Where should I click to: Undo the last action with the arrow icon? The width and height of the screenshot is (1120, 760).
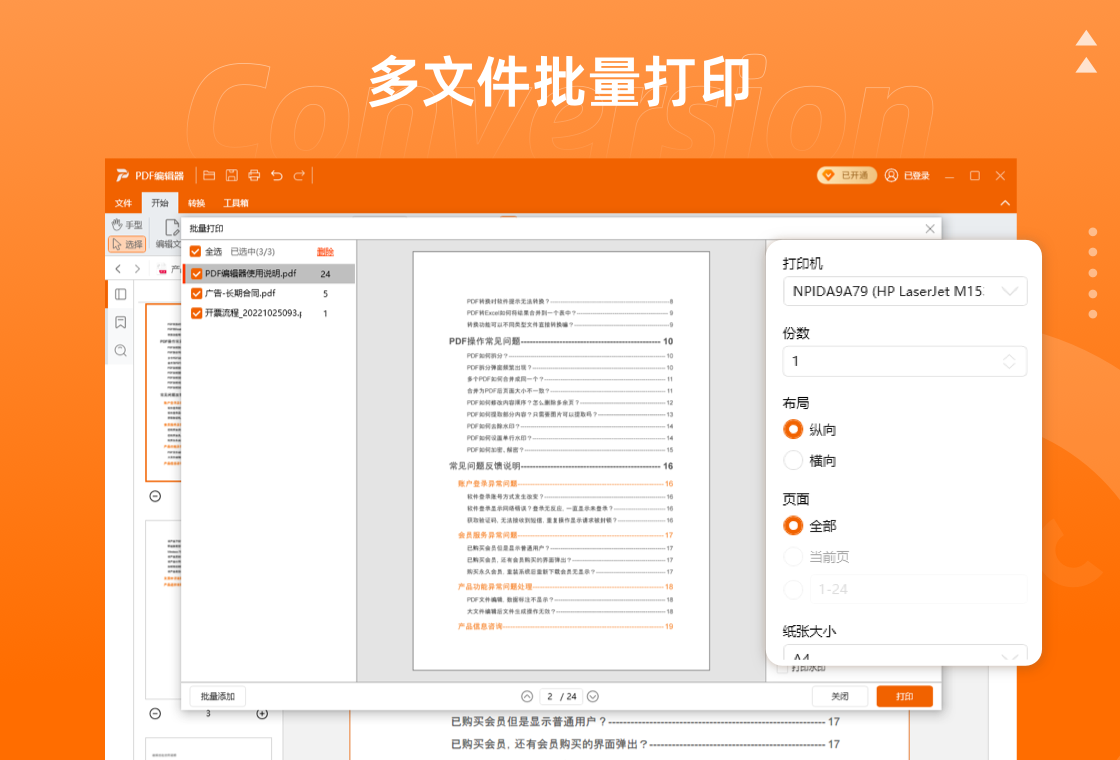pyautogui.click(x=277, y=175)
